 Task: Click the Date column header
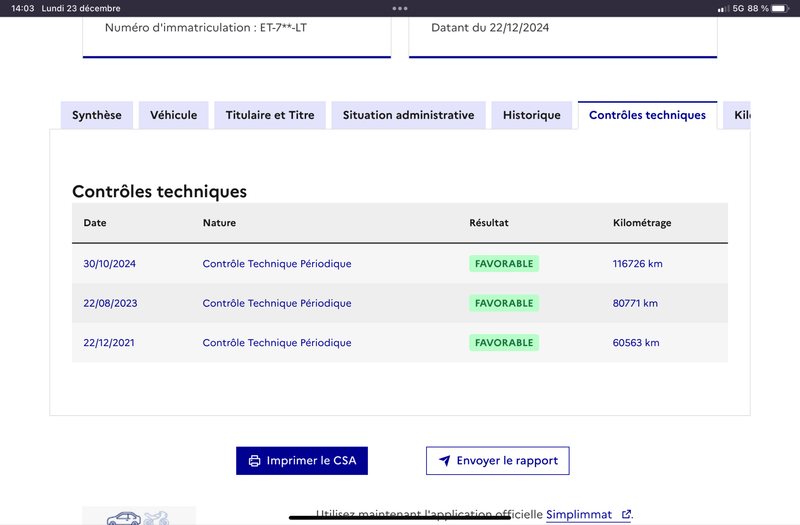pos(95,223)
